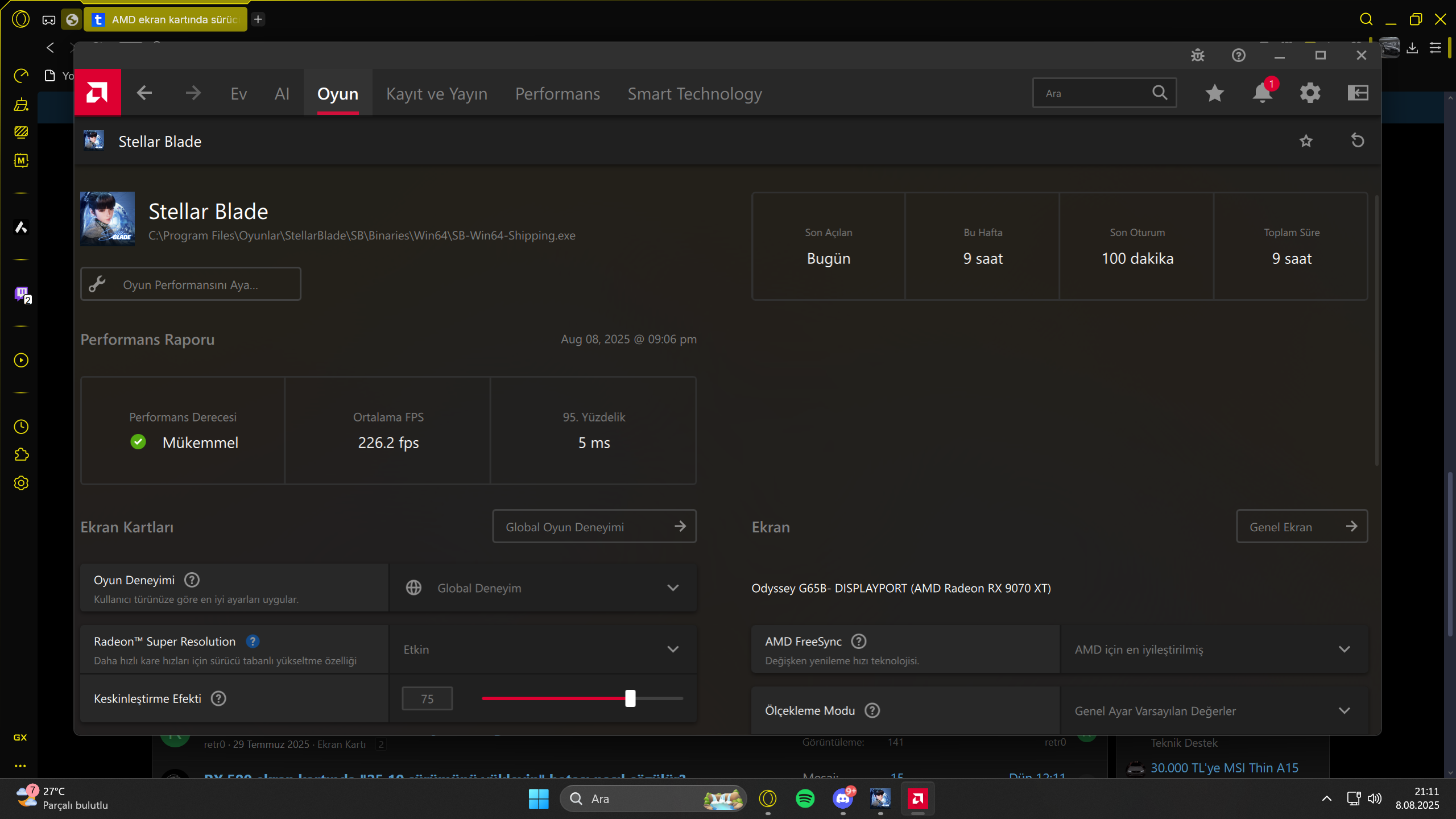Show help for Radeon Super Resolution

click(x=253, y=642)
